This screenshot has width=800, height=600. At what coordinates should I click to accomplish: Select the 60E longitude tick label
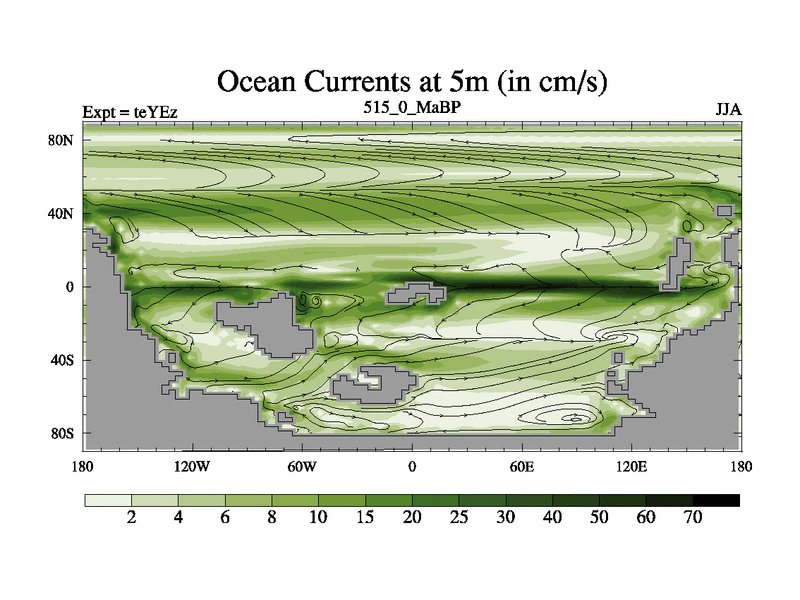pyautogui.click(x=522, y=467)
